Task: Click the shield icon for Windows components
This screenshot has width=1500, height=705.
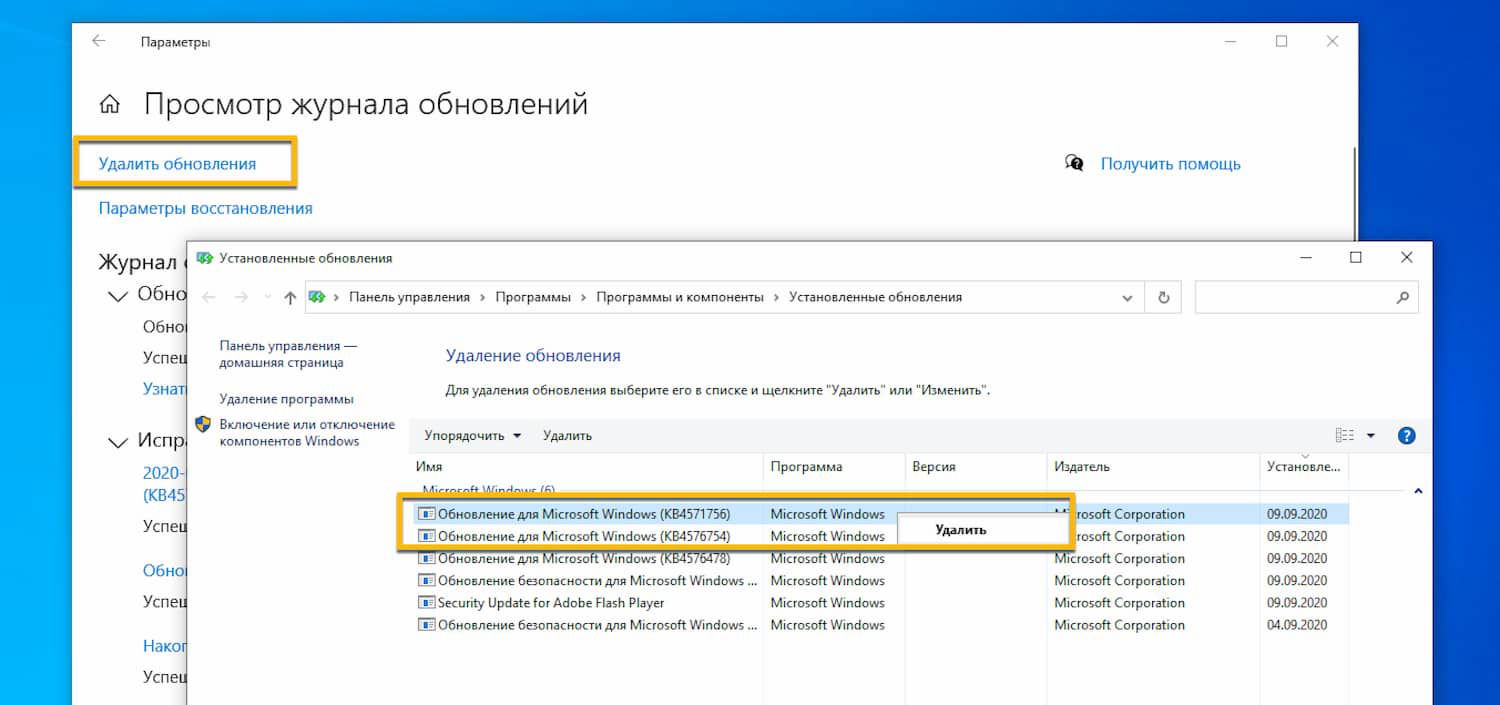Action: (x=203, y=424)
